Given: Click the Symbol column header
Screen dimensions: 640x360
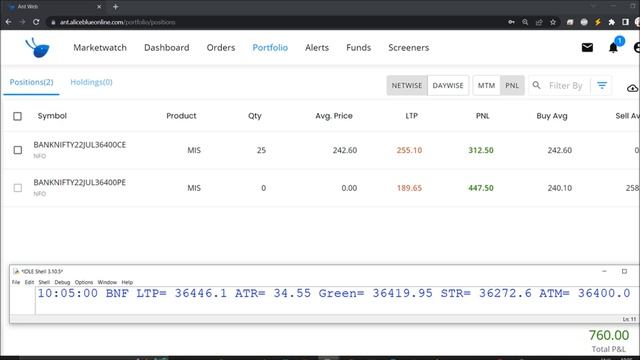Looking at the screenshot, I should [52, 116].
